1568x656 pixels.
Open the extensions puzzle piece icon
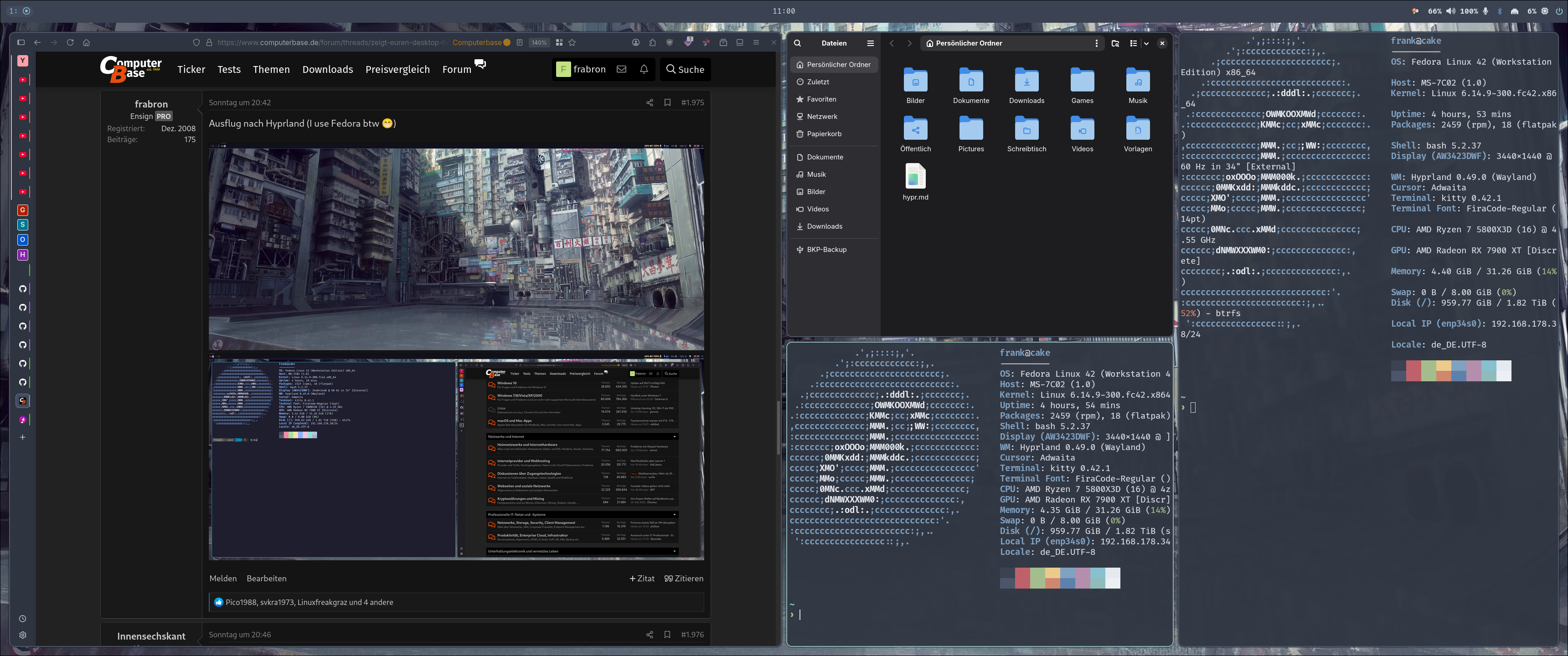pyautogui.click(x=653, y=43)
